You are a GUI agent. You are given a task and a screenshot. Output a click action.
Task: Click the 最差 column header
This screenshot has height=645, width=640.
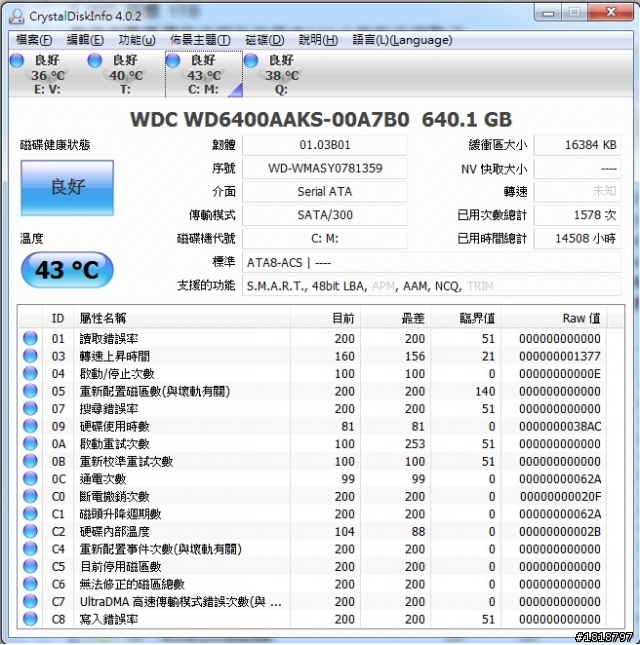click(396, 318)
